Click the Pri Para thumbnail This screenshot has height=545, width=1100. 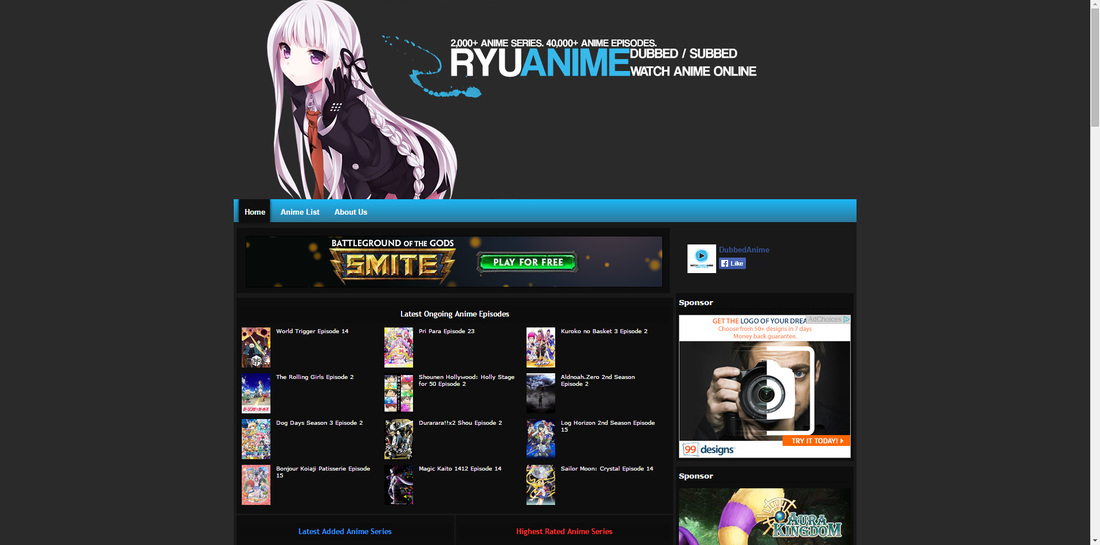(x=398, y=347)
